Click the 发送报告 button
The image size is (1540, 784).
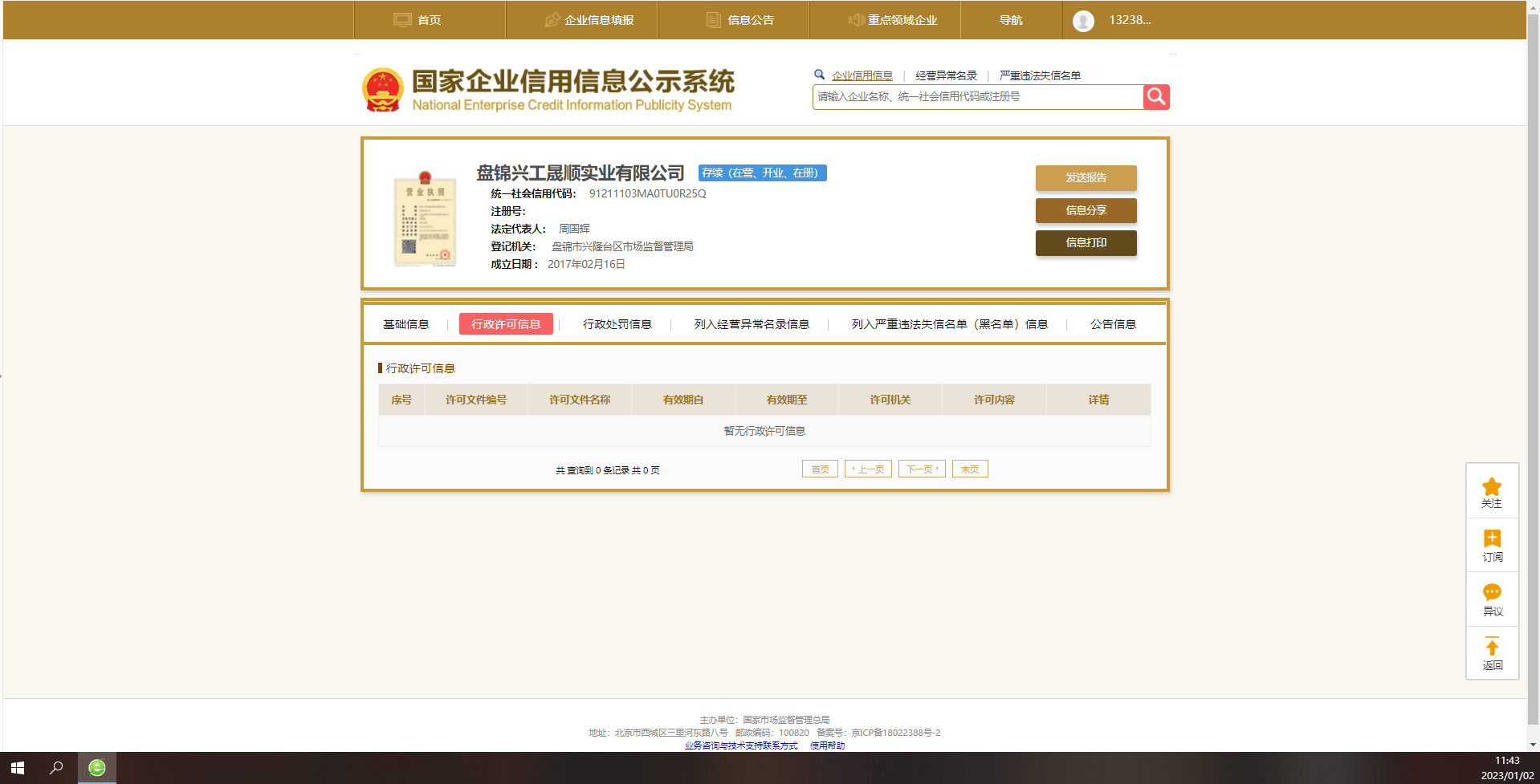point(1086,178)
